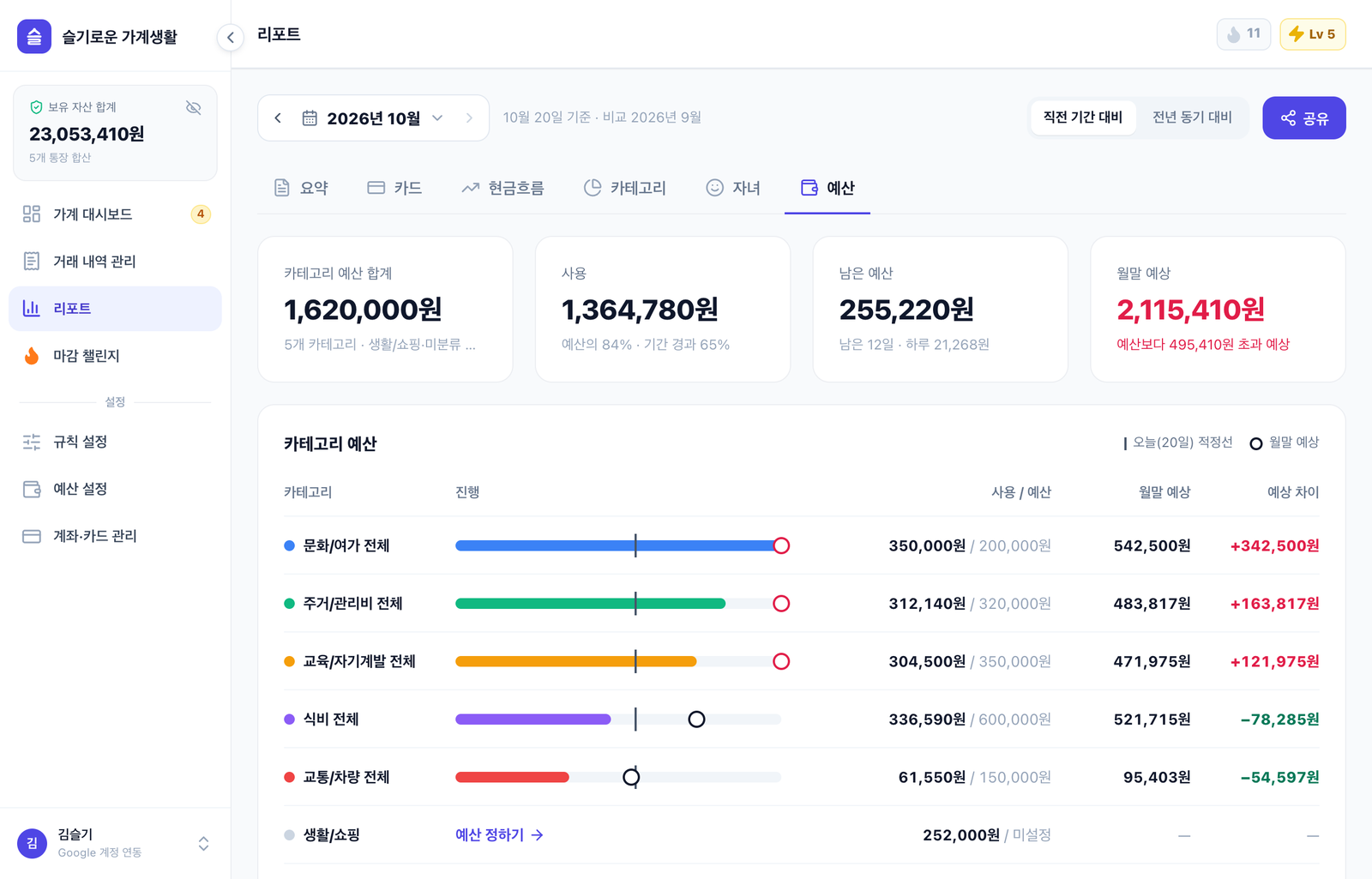Screen dimensions: 1372x879
Task: Click the 남은 예산 summary card
Action: [940, 310]
